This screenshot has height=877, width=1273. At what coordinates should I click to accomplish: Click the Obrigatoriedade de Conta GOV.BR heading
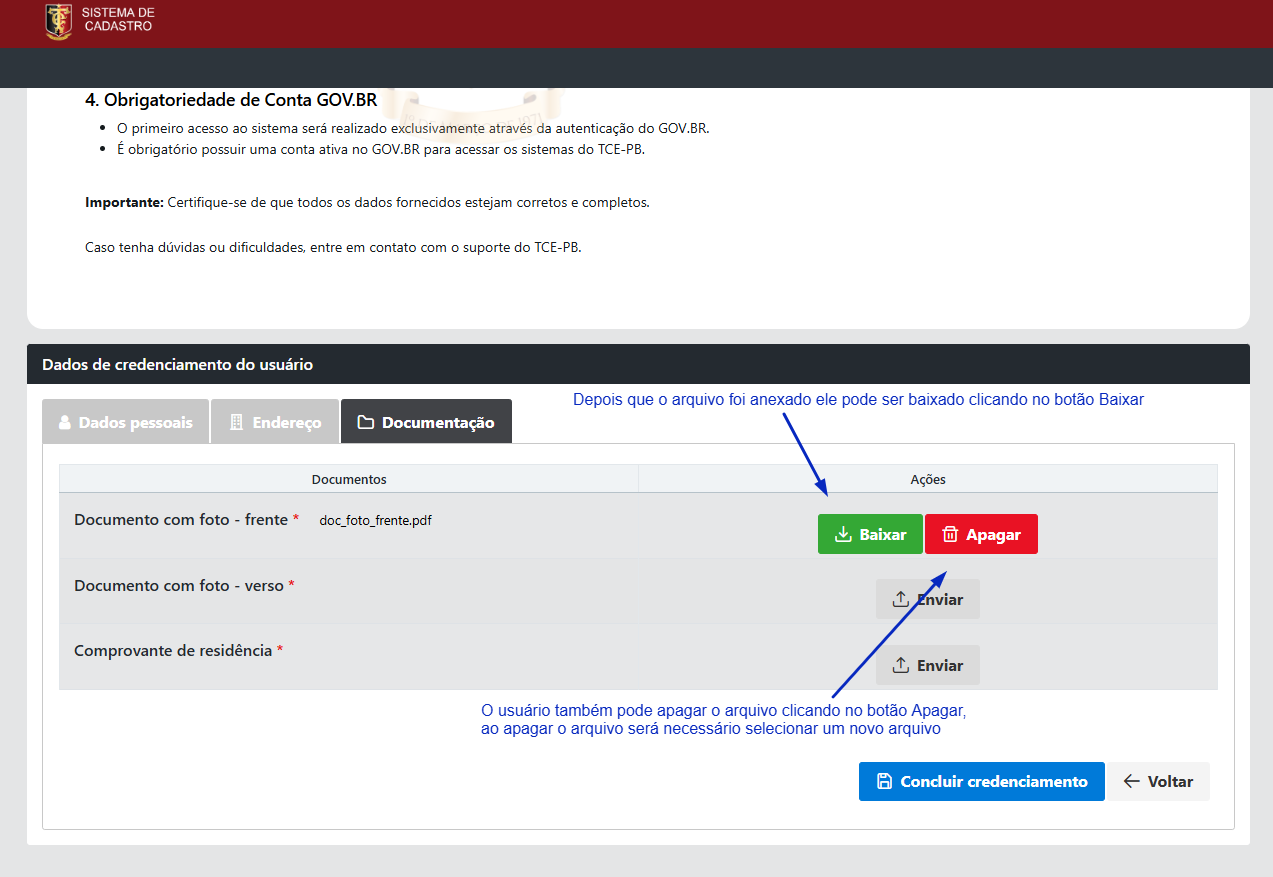click(231, 100)
